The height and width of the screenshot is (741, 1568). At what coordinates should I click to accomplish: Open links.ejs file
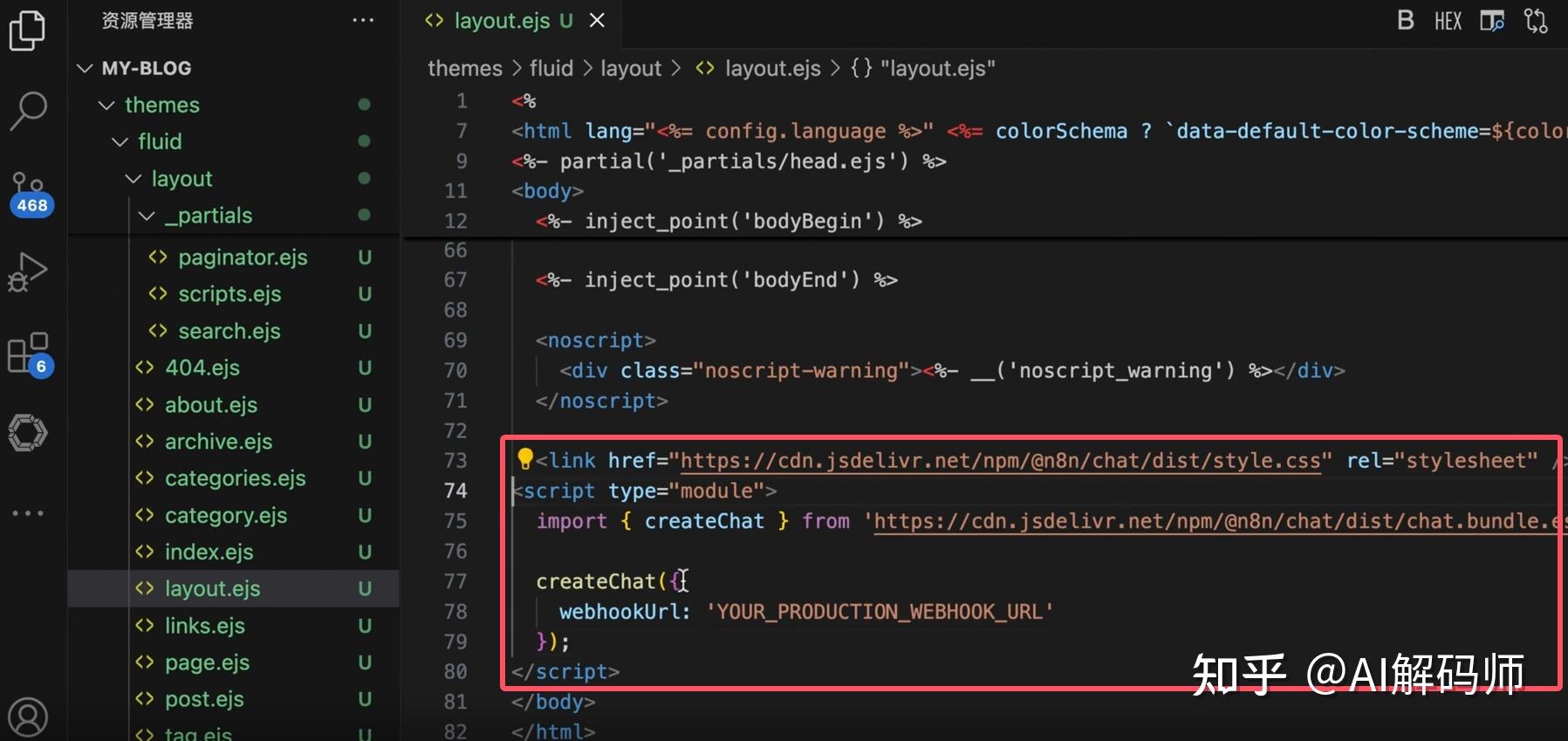pos(234,626)
